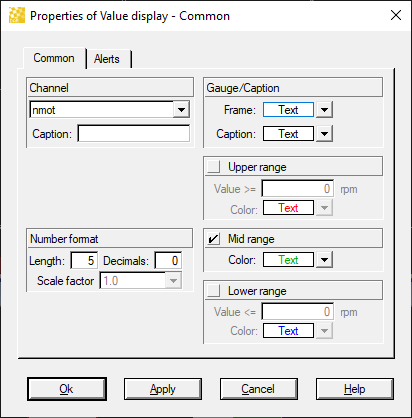This screenshot has width=412, height=418.
Task: Close the Properties of Value display dialog
Action: 396,15
